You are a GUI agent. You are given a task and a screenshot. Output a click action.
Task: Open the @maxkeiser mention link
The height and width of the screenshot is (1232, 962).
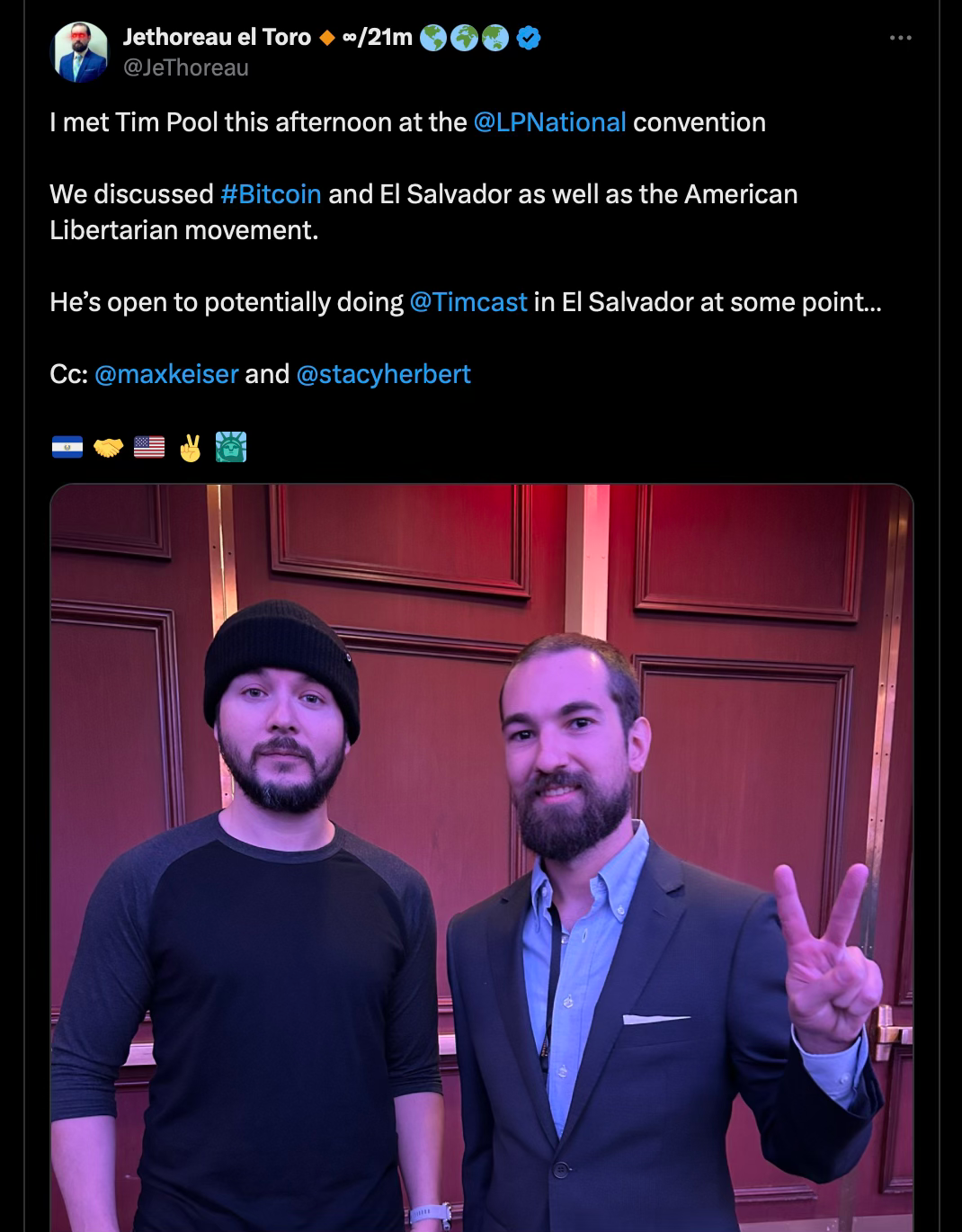(x=166, y=374)
